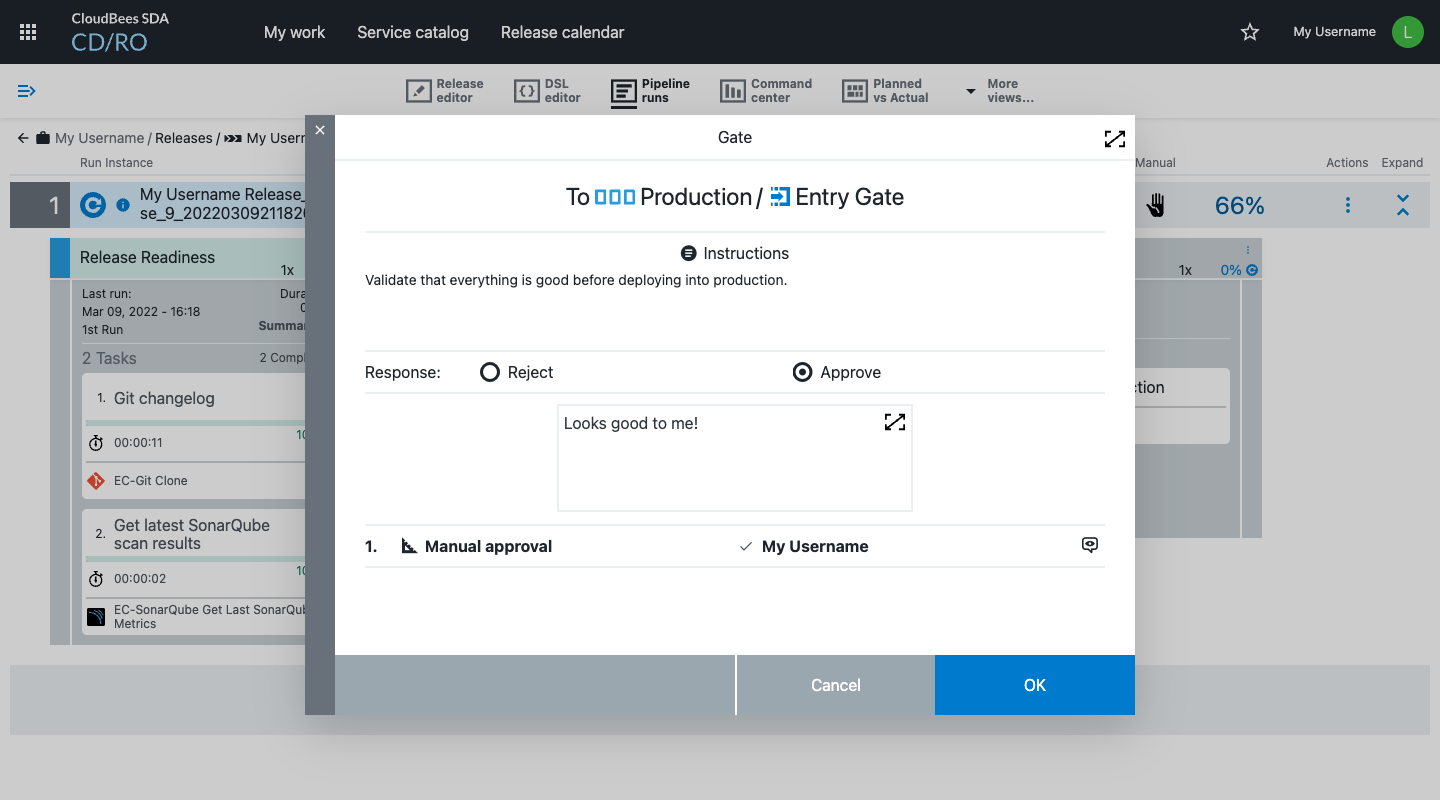
Task: Open the apps grid launcher icon
Action: [28, 32]
